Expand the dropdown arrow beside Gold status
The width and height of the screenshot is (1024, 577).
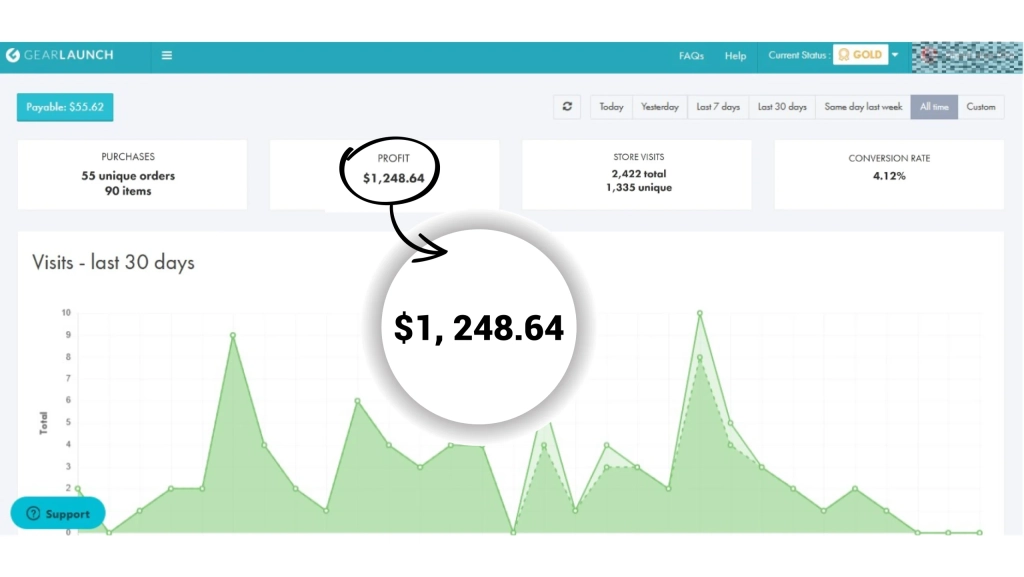tap(895, 55)
